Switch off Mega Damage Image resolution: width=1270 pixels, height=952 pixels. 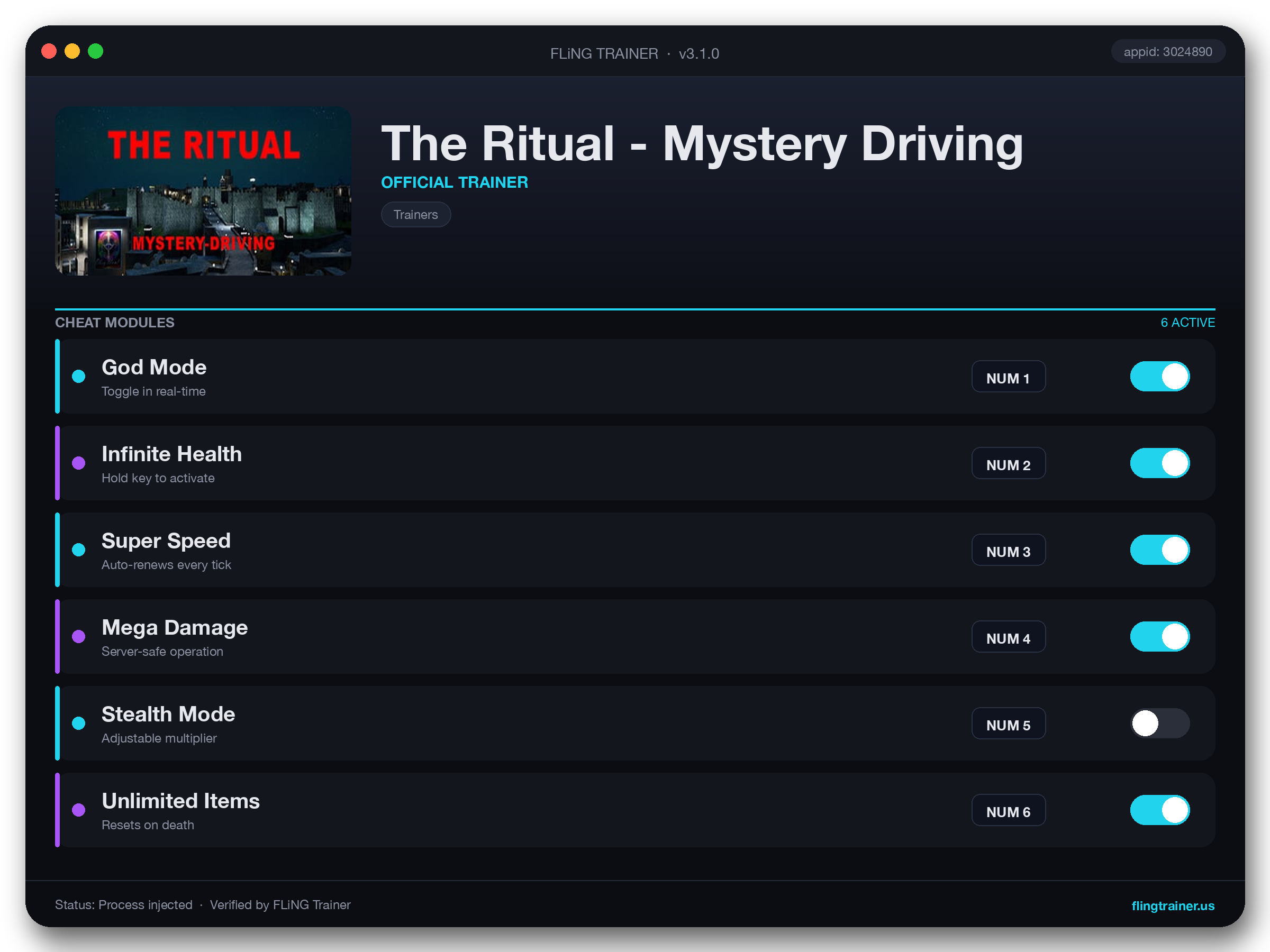1160,636
